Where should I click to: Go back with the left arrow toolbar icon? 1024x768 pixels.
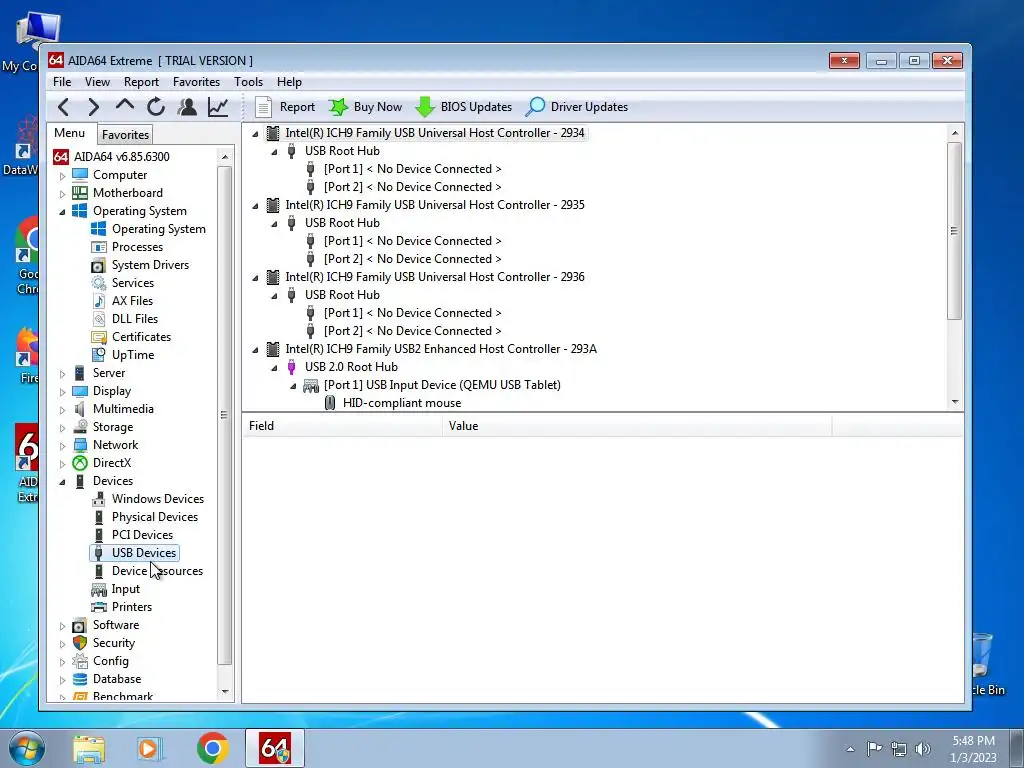point(63,106)
